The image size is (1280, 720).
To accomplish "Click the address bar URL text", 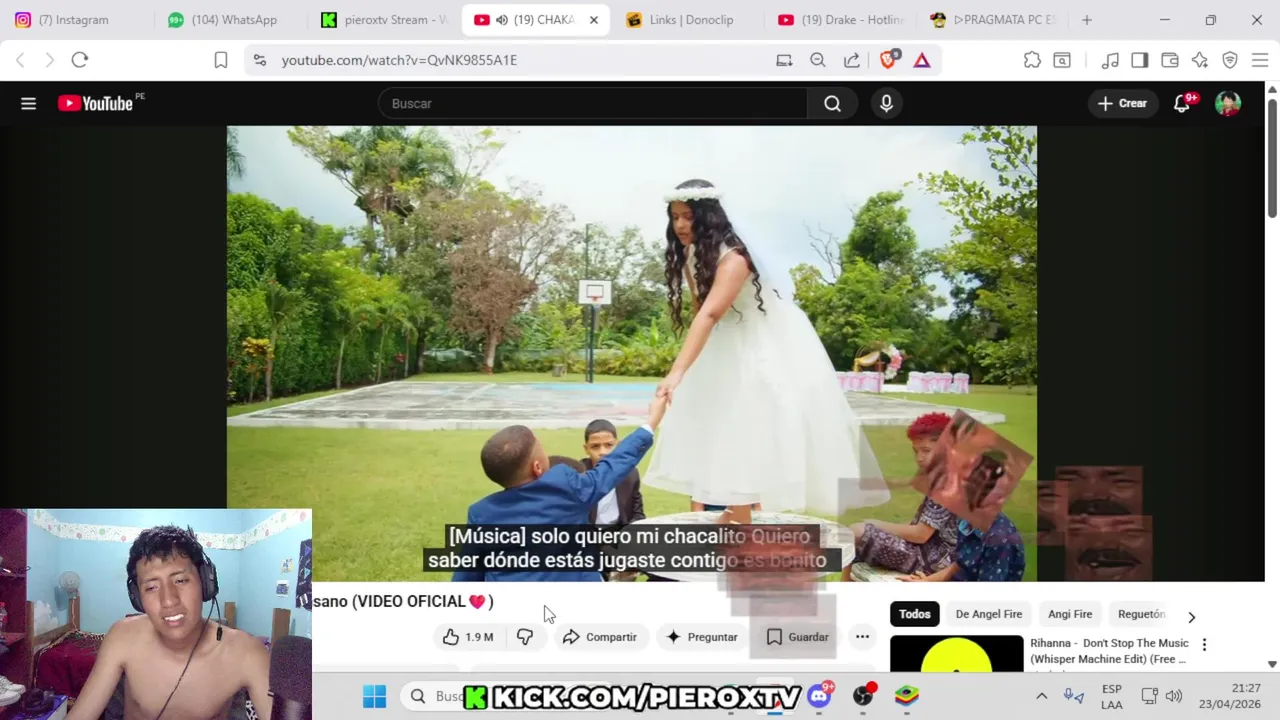I will [x=399, y=60].
